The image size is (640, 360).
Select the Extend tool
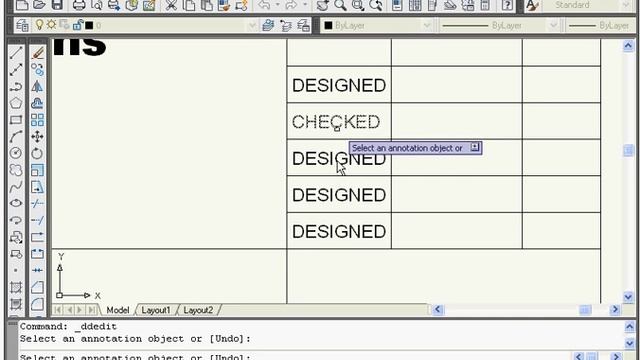(x=37, y=220)
